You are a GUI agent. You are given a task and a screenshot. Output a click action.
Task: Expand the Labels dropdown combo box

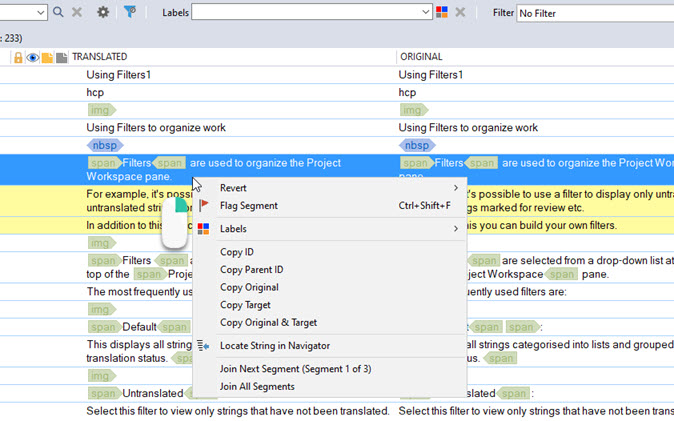[426, 12]
